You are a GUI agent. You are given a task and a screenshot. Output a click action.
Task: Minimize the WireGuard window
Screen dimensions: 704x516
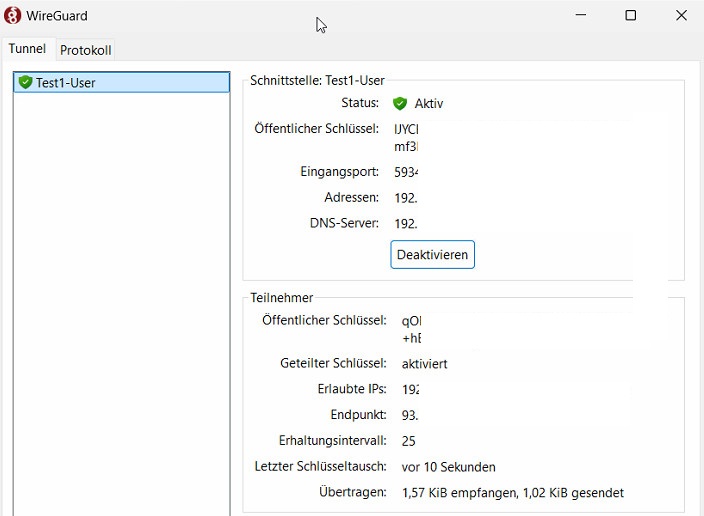point(583,15)
